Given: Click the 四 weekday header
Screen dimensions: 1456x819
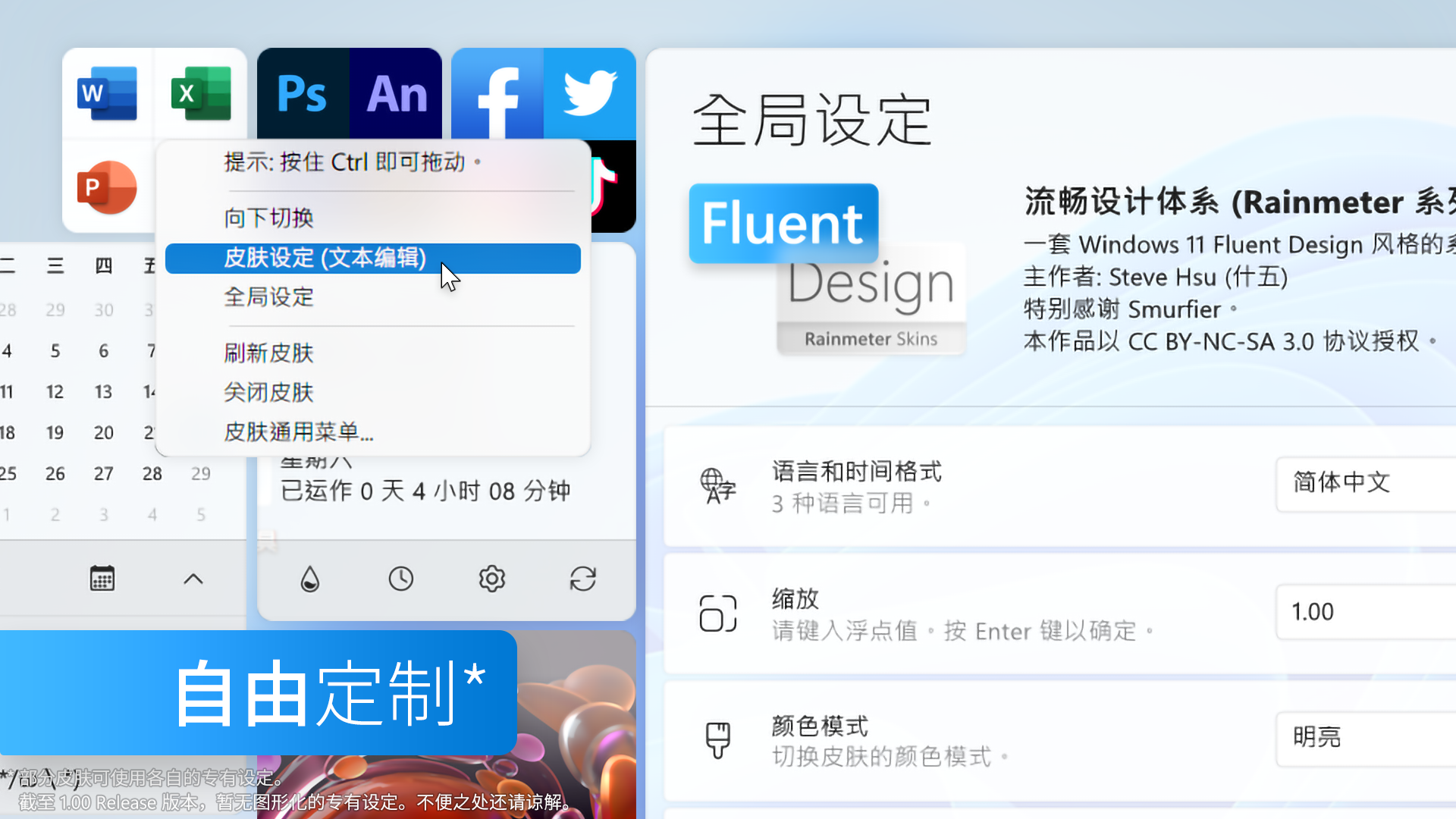Looking at the screenshot, I should pos(104,265).
